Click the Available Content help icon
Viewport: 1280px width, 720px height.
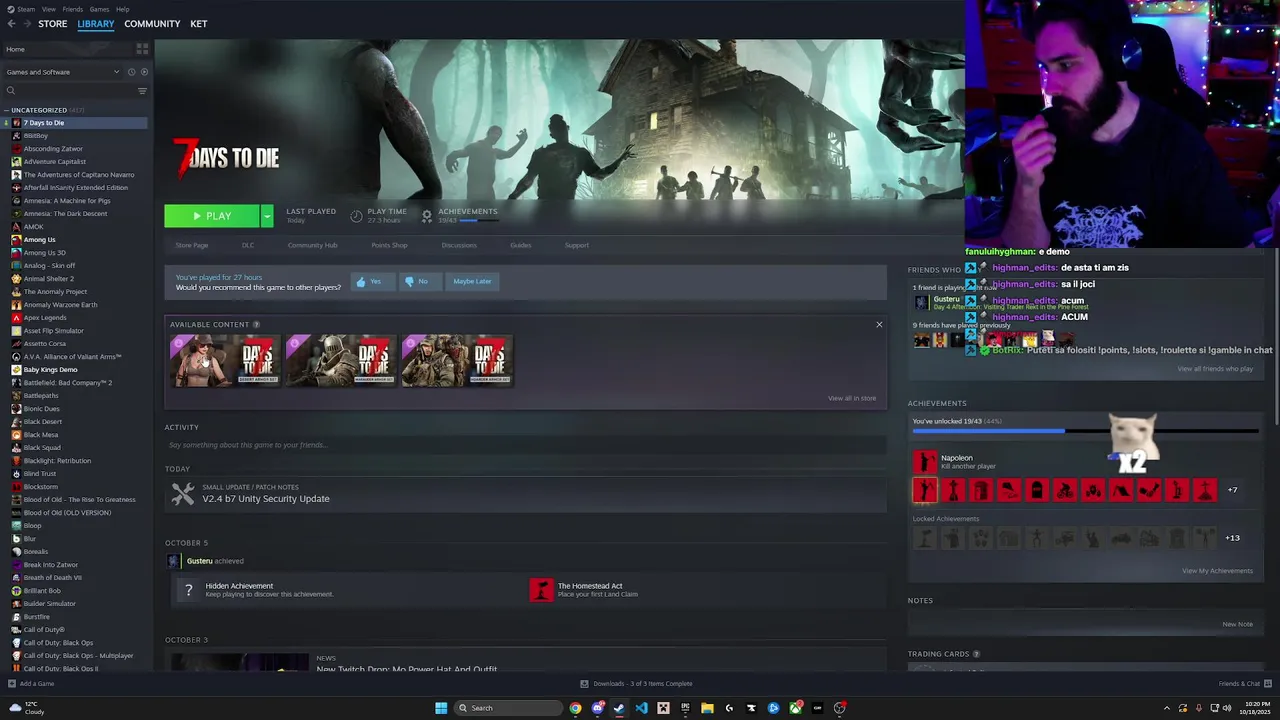tap(257, 324)
